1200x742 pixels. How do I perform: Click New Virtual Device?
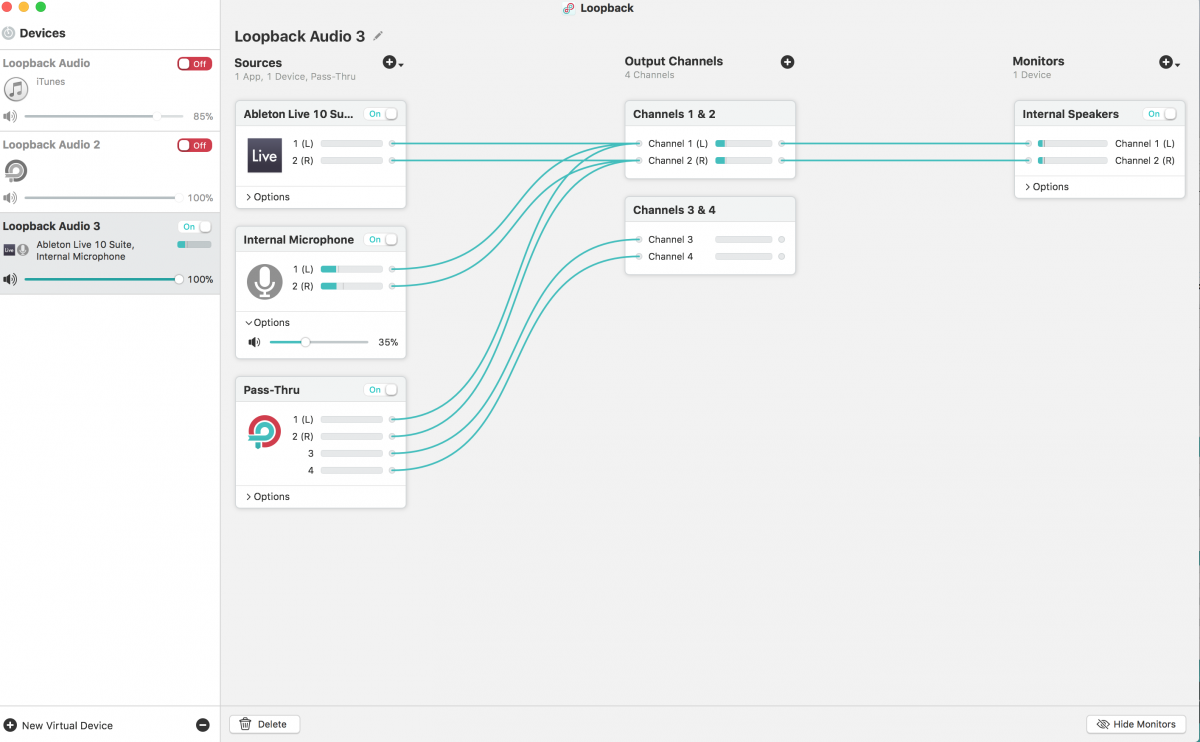pyautogui.click(x=67, y=726)
